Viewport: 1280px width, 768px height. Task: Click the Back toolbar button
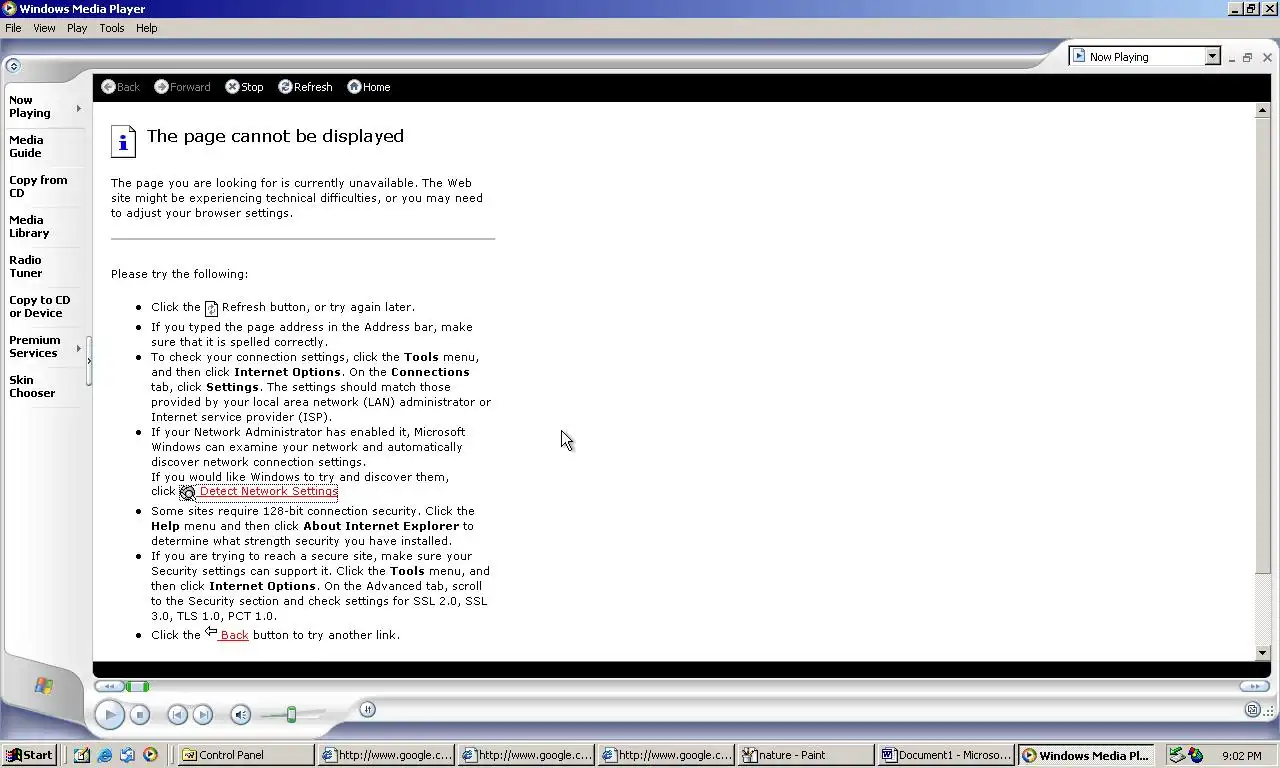121,87
